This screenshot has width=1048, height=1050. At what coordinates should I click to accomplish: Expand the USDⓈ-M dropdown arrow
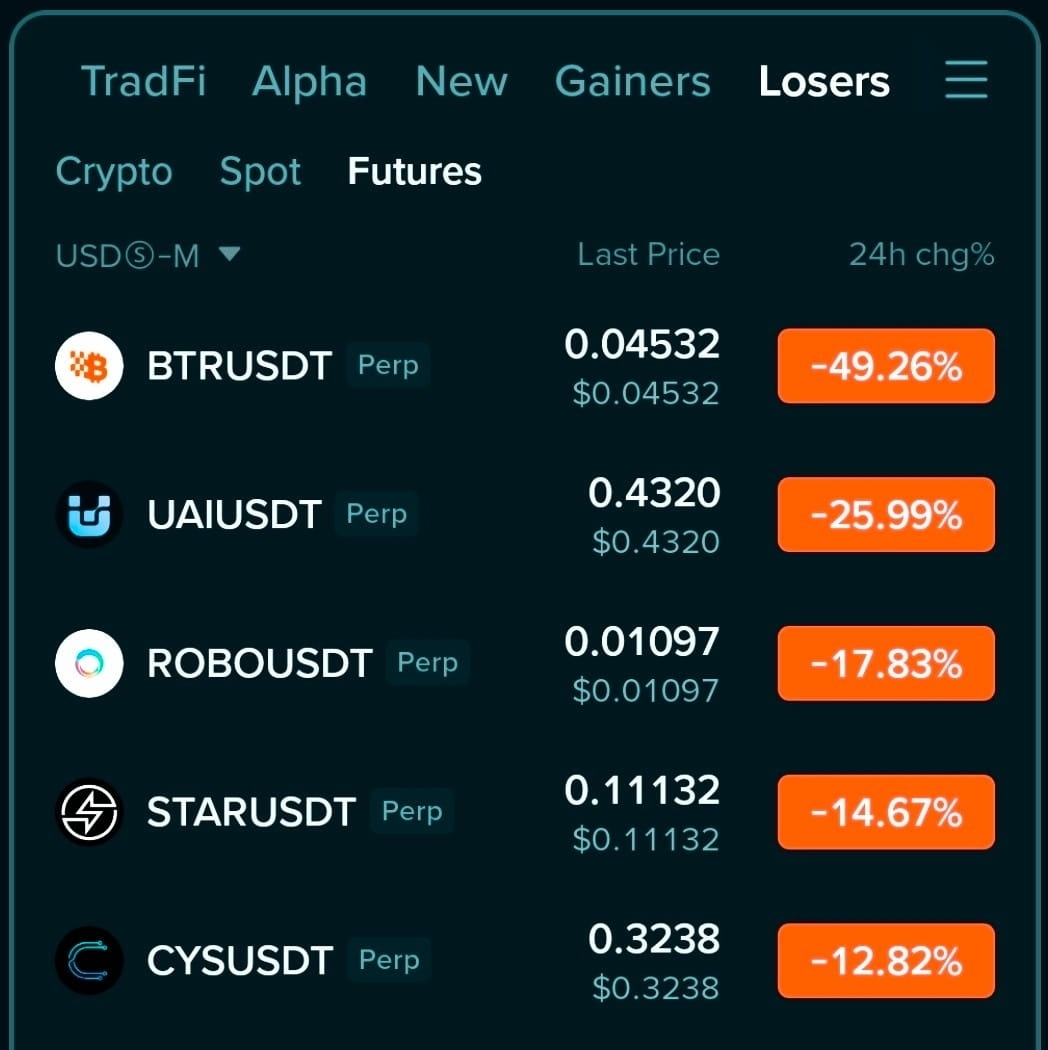[230, 254]
